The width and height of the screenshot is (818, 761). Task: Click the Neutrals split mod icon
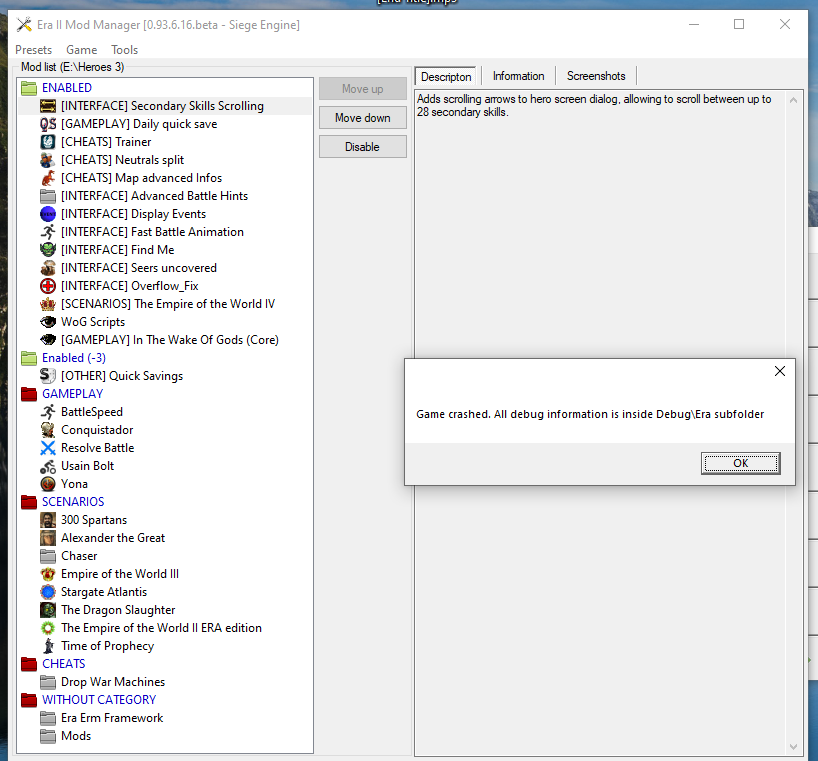pos(47,160)
